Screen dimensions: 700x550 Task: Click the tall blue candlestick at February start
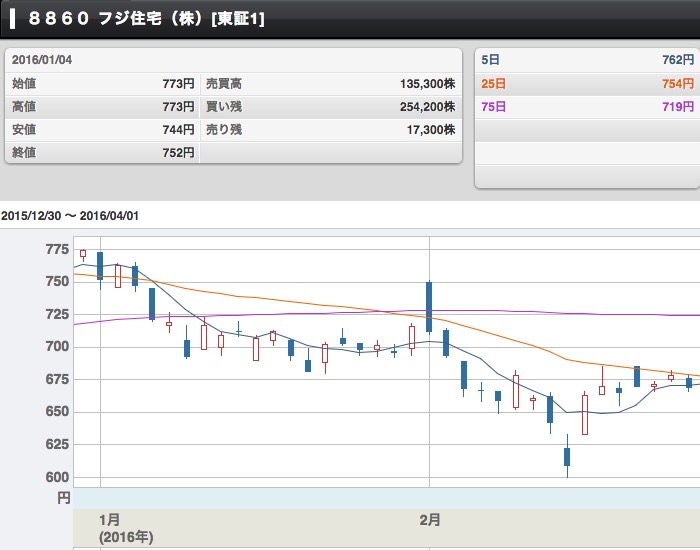429,307
